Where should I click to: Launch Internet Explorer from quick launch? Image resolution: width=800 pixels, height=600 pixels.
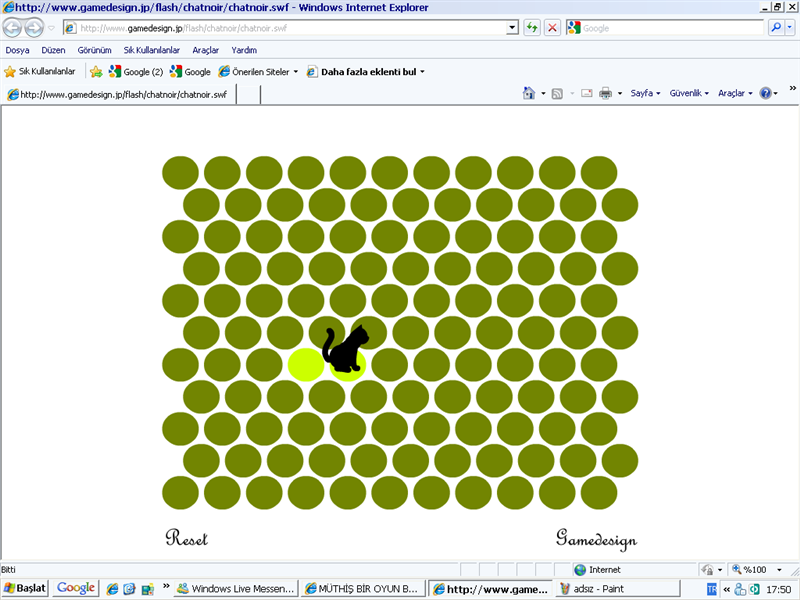(112, 589)
